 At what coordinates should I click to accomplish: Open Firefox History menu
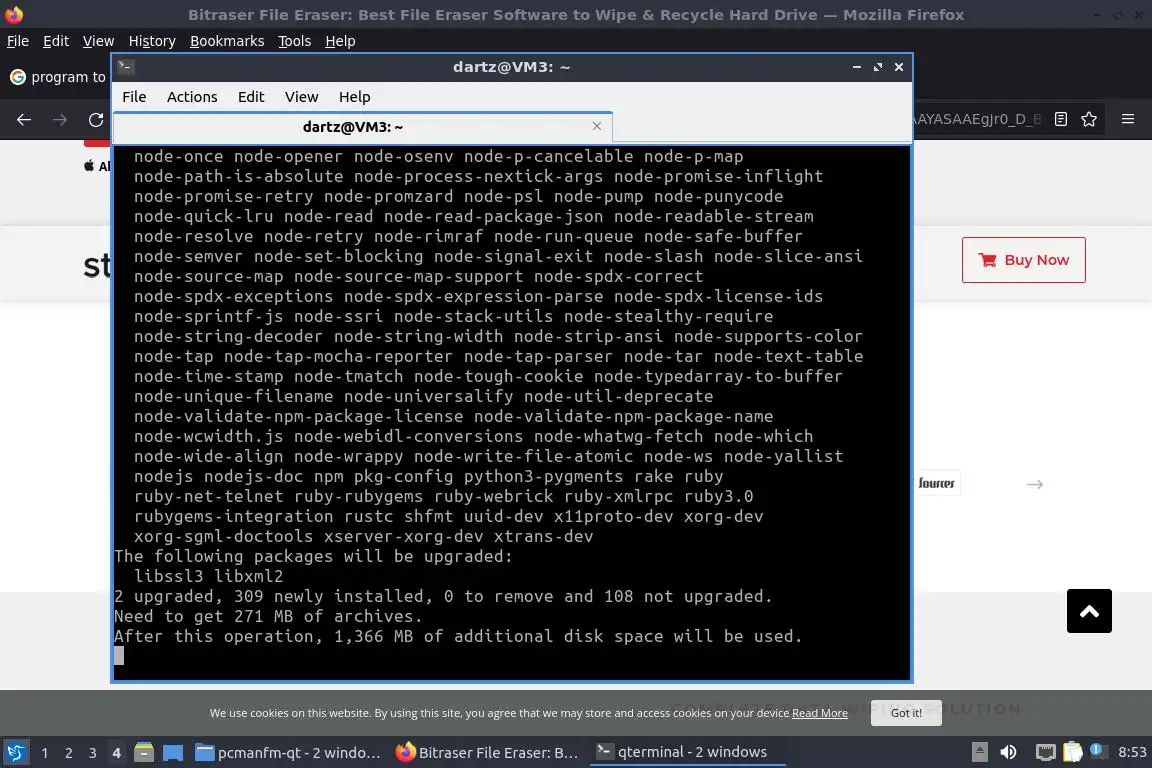pyautogui.click(x=152, y=41)
